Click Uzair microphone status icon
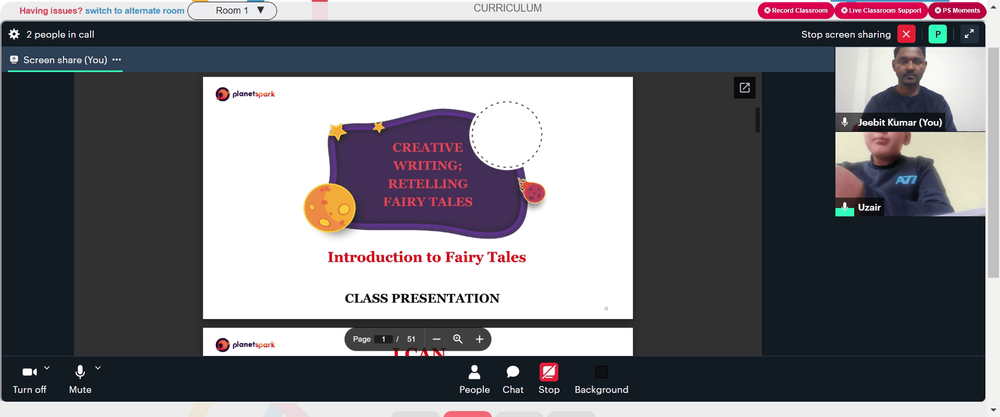The image size is (1000, 417). [x=845, y=207]
